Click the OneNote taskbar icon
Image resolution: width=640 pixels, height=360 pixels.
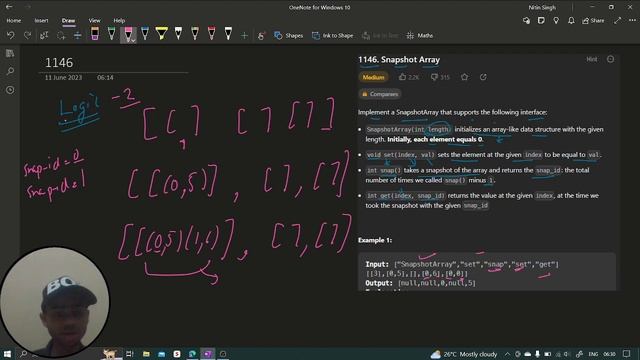(x=207, y=354)
